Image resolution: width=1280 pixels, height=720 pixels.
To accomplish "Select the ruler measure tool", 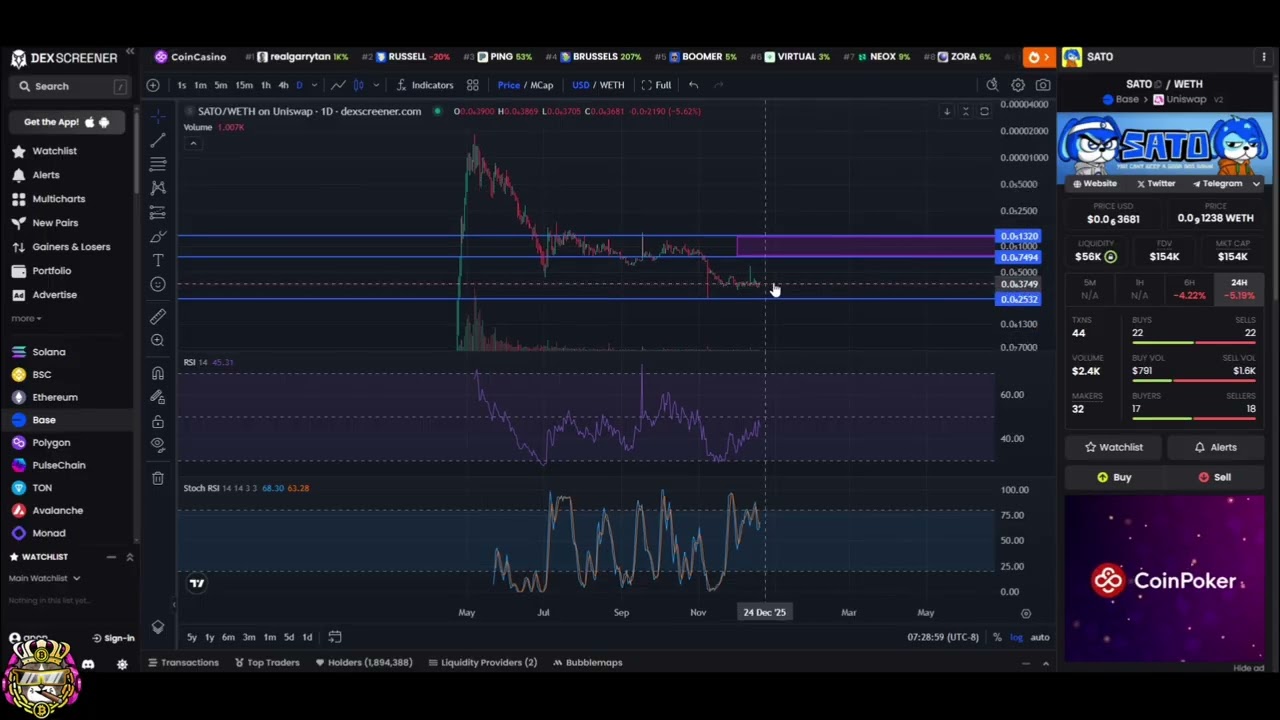I will coord(157,317).
